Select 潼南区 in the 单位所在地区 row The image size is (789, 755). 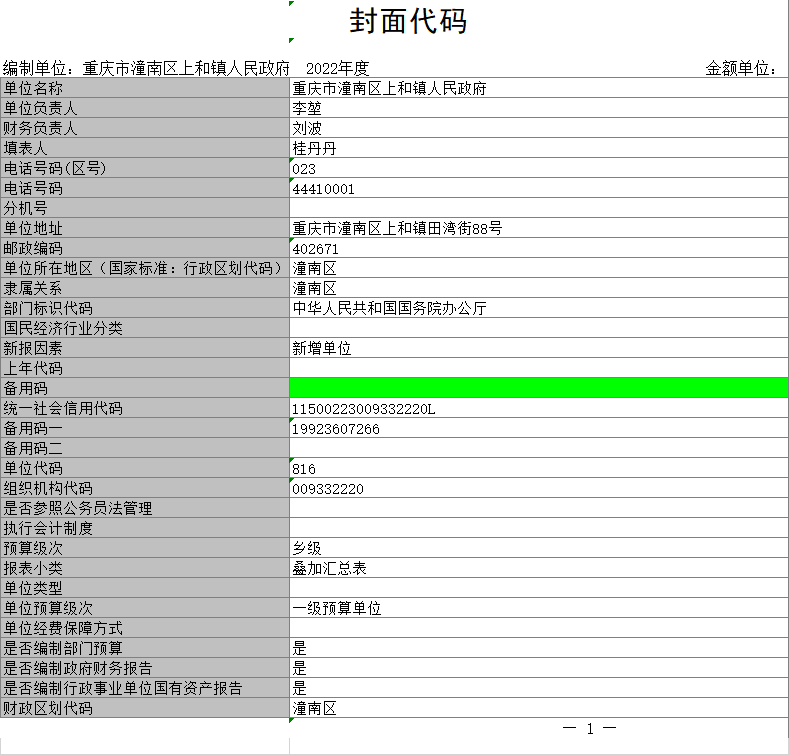pos(539,268)
